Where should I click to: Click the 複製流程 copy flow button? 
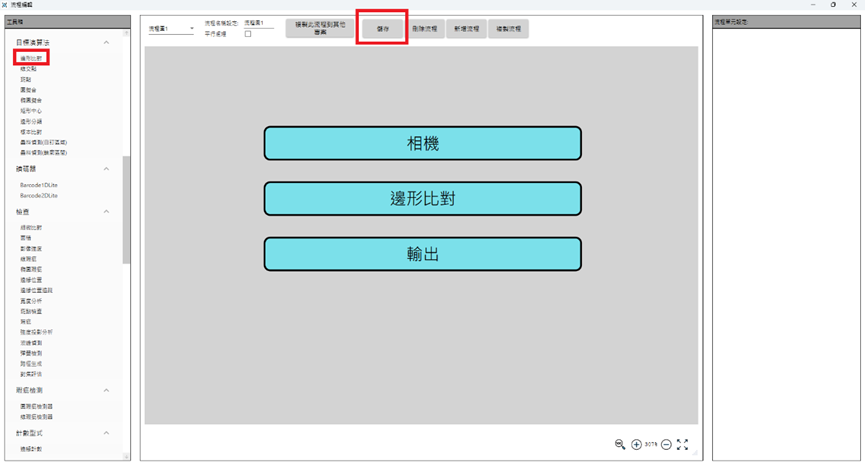(508, 29)
